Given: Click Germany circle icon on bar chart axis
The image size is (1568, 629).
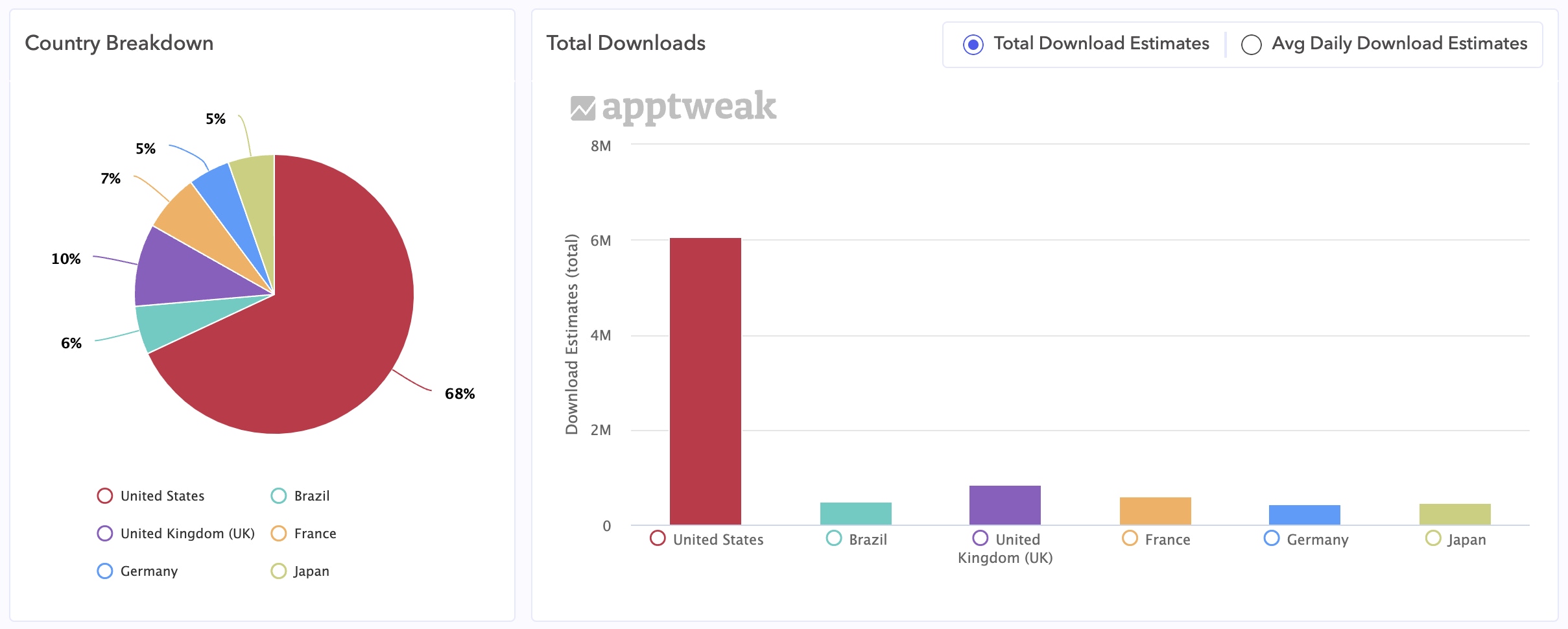Looking at the screenshot, I should pos(1272,539).
